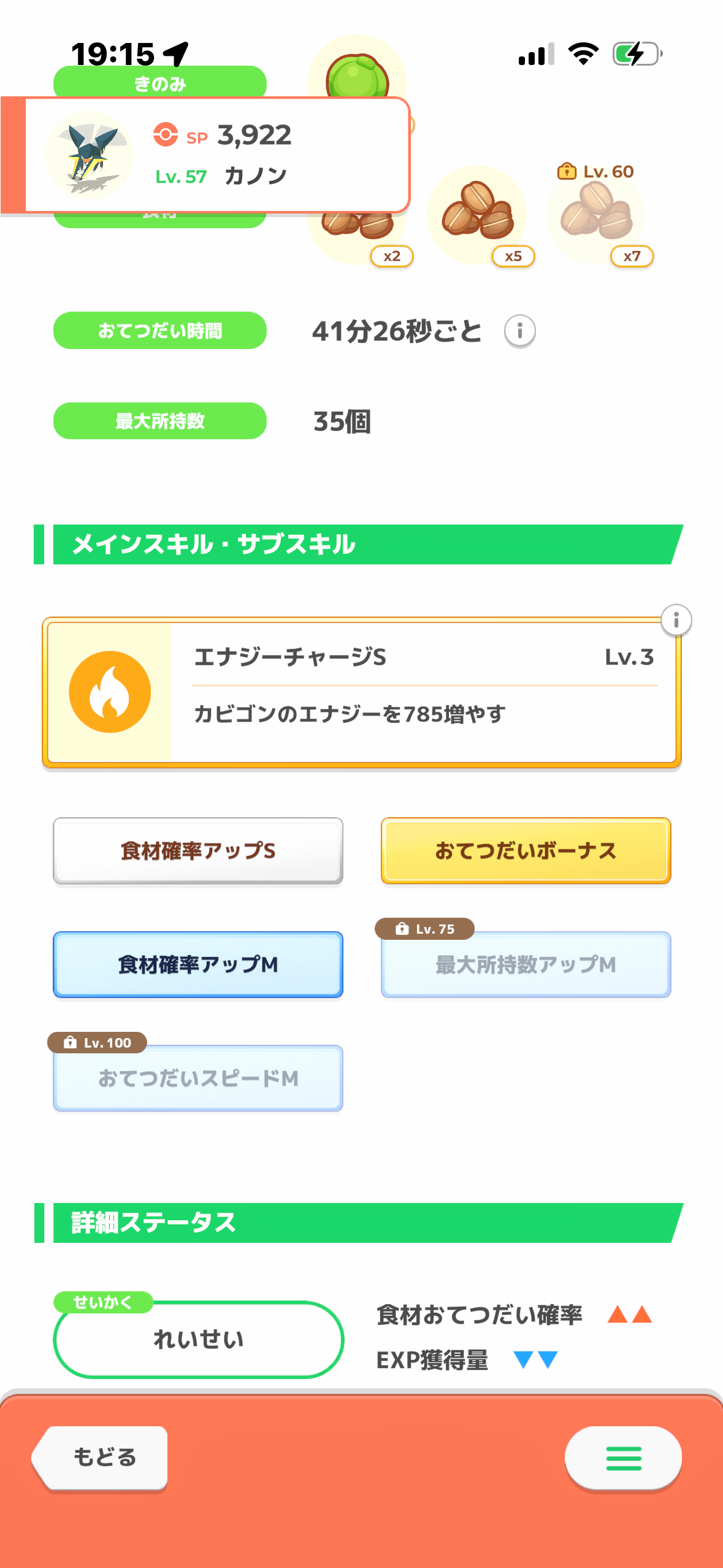Select the 食材確率アップM sub skill

point(198,964)
